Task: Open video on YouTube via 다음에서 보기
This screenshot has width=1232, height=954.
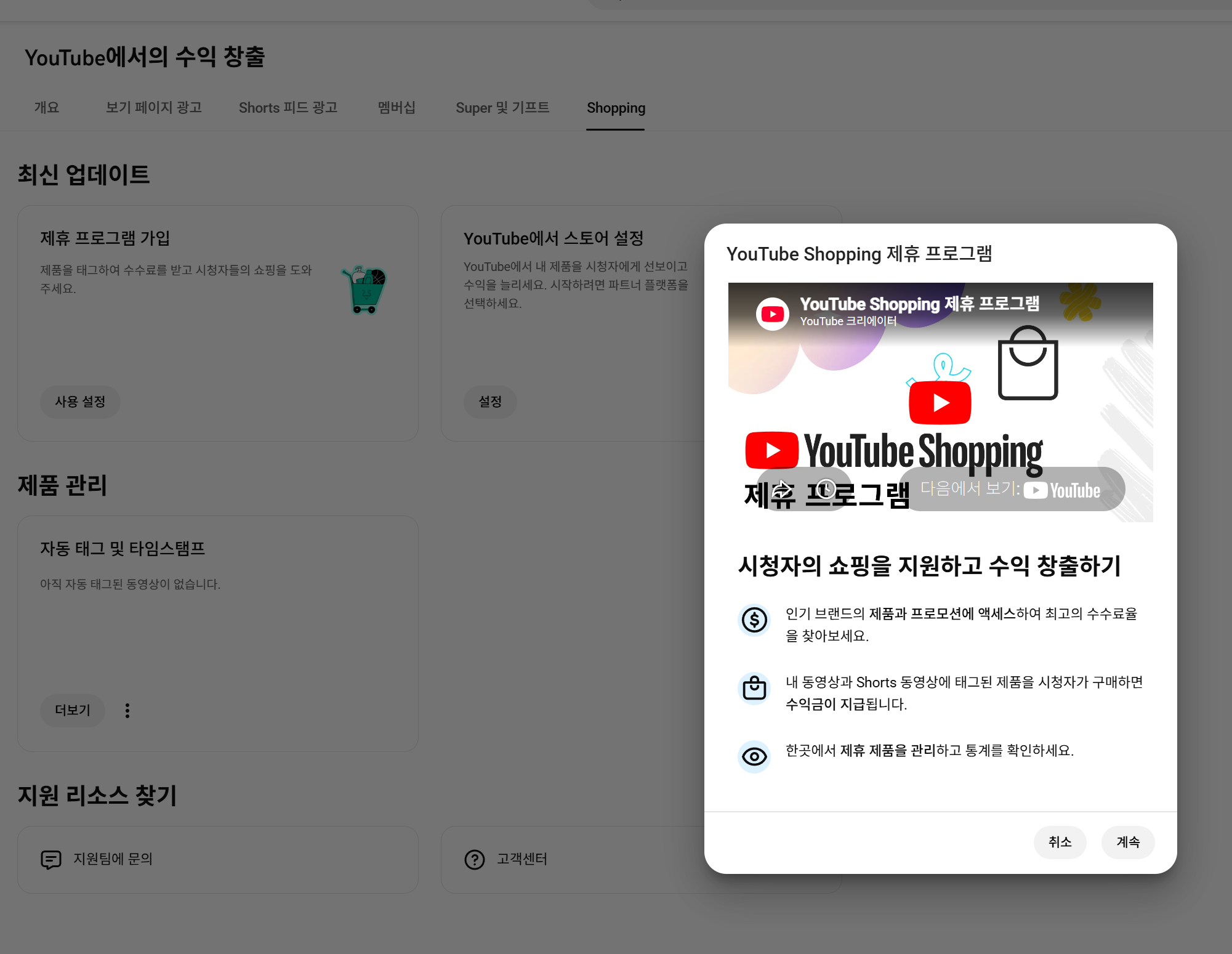Action: click(1012, 489)
